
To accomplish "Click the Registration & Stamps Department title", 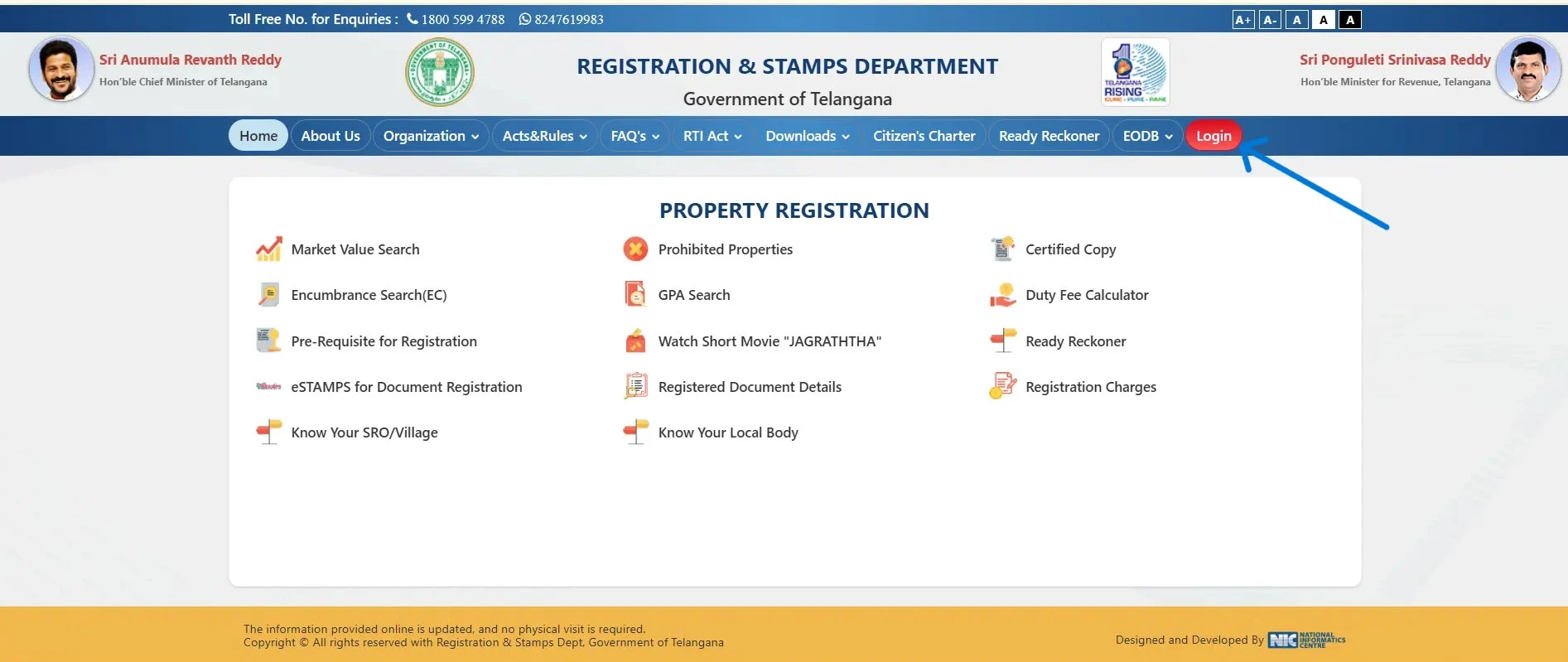I will point(788,66).
